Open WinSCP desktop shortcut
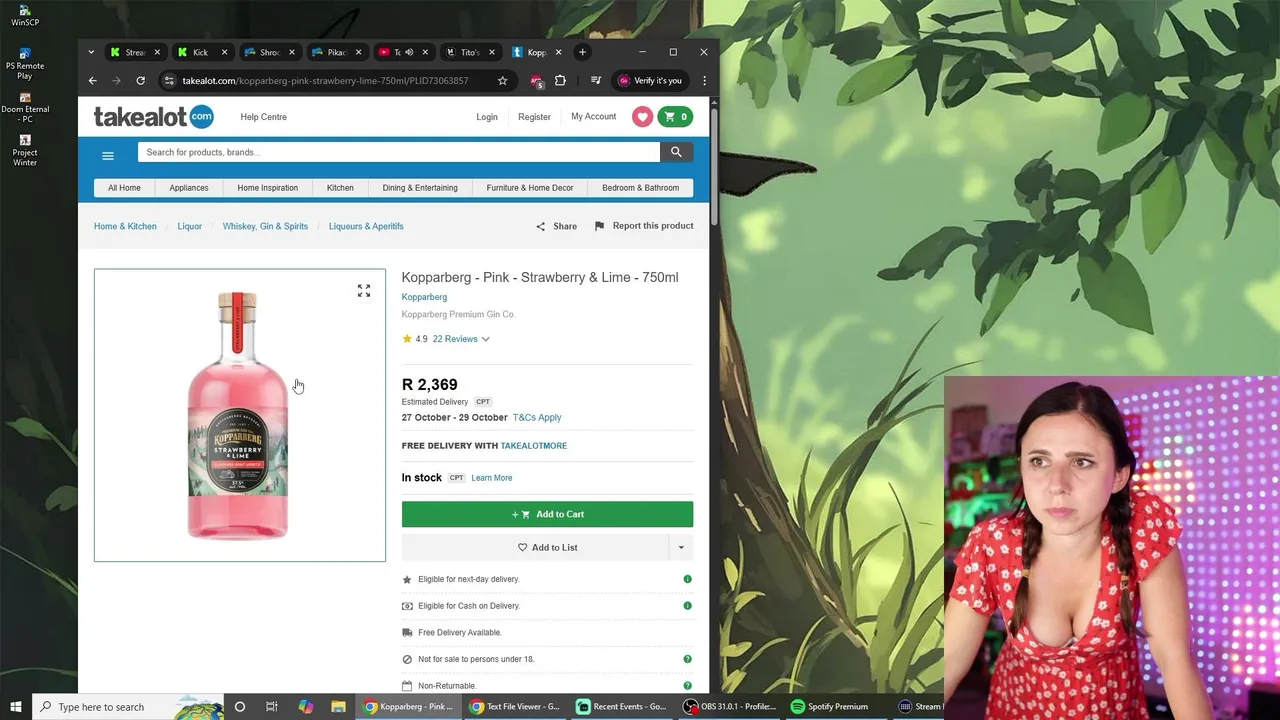This screenshot has width=1280, height=720. pyautogui.click(x=25, y=16)
